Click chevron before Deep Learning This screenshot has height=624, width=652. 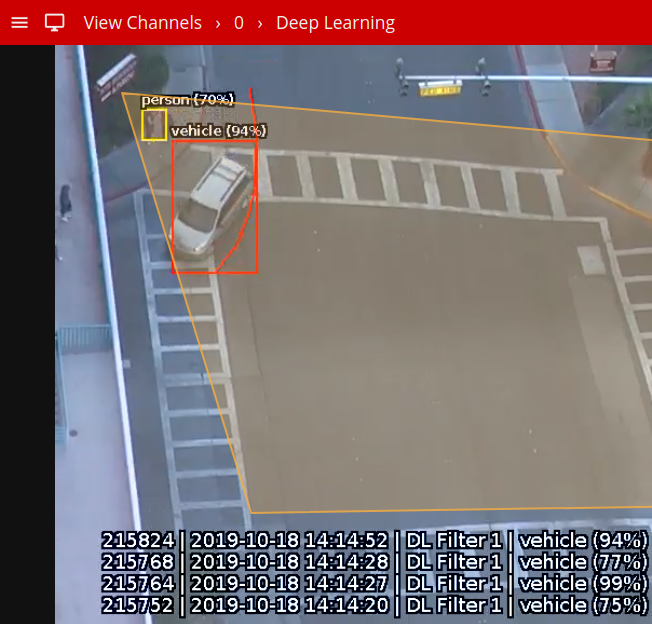click(260, 22)
